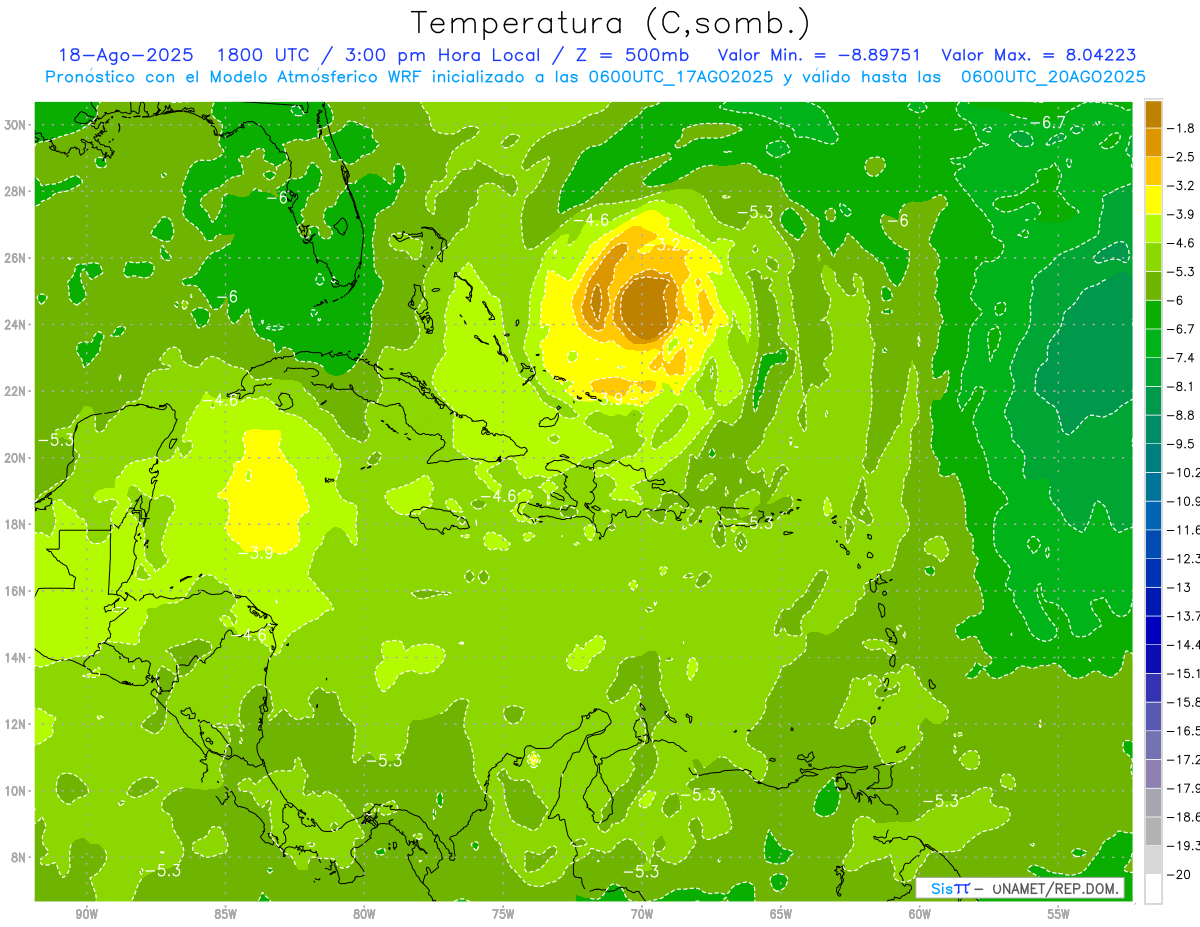Click the "Valor Max. = 8.04223" text

click(1039, 55)
